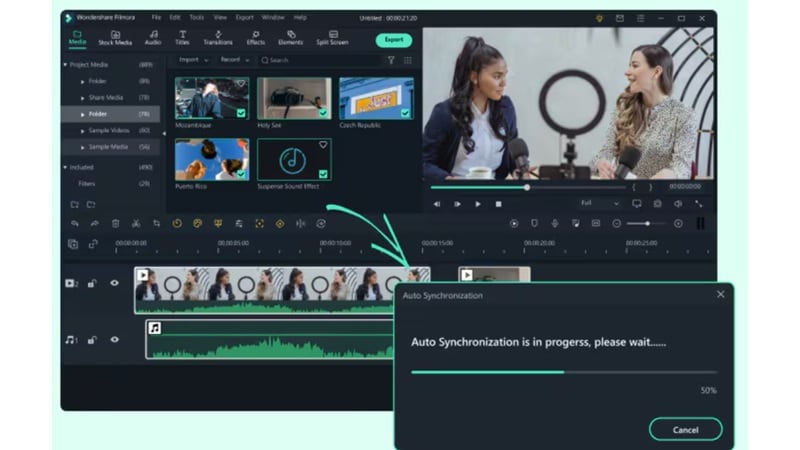
Task: Click the preview playback progress slider
Action: (x=528, y=188)
